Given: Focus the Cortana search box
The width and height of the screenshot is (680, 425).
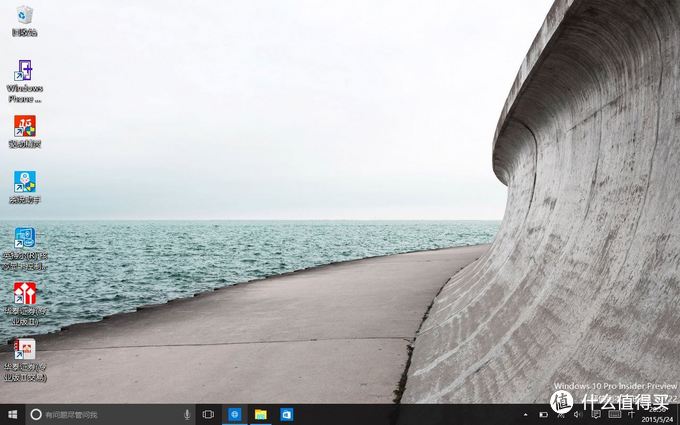Looking at the screenshot, I should (111, 415).
